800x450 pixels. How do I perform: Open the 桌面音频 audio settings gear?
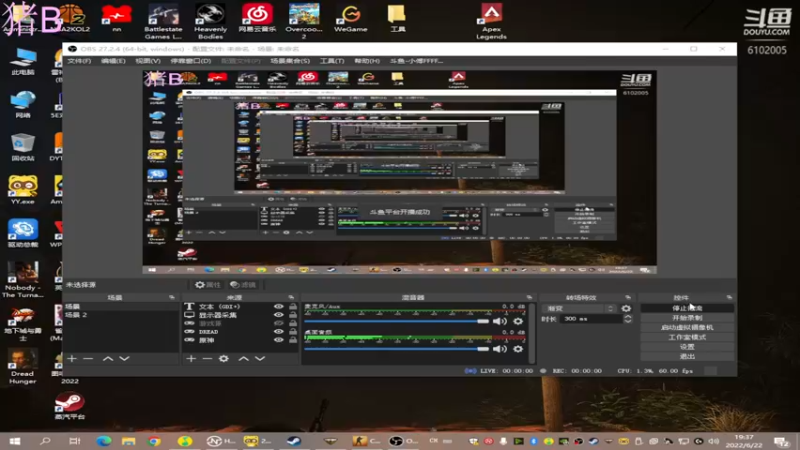pyautogui.click(x=518, y=349)
